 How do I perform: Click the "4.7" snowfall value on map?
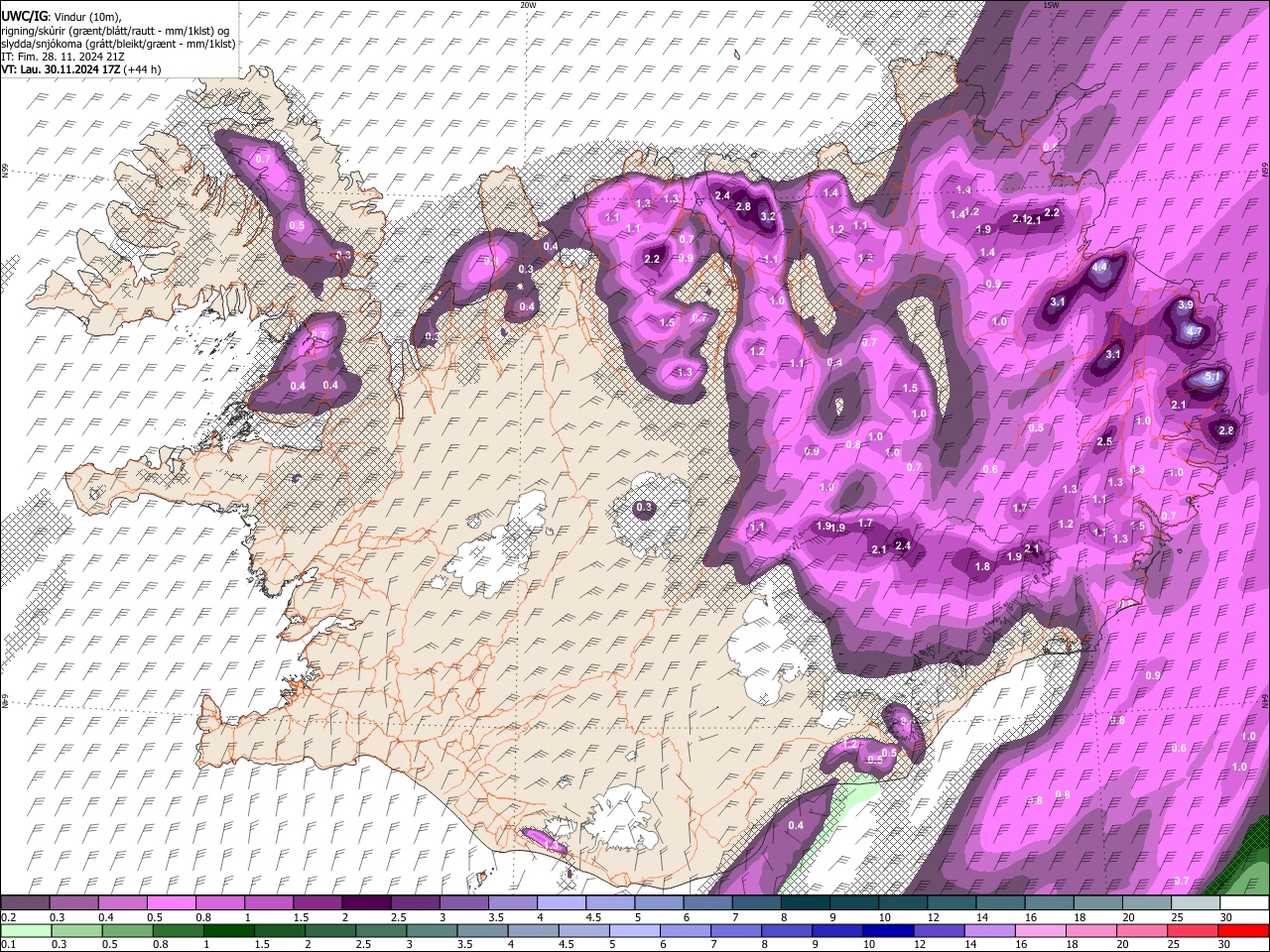1195,331
